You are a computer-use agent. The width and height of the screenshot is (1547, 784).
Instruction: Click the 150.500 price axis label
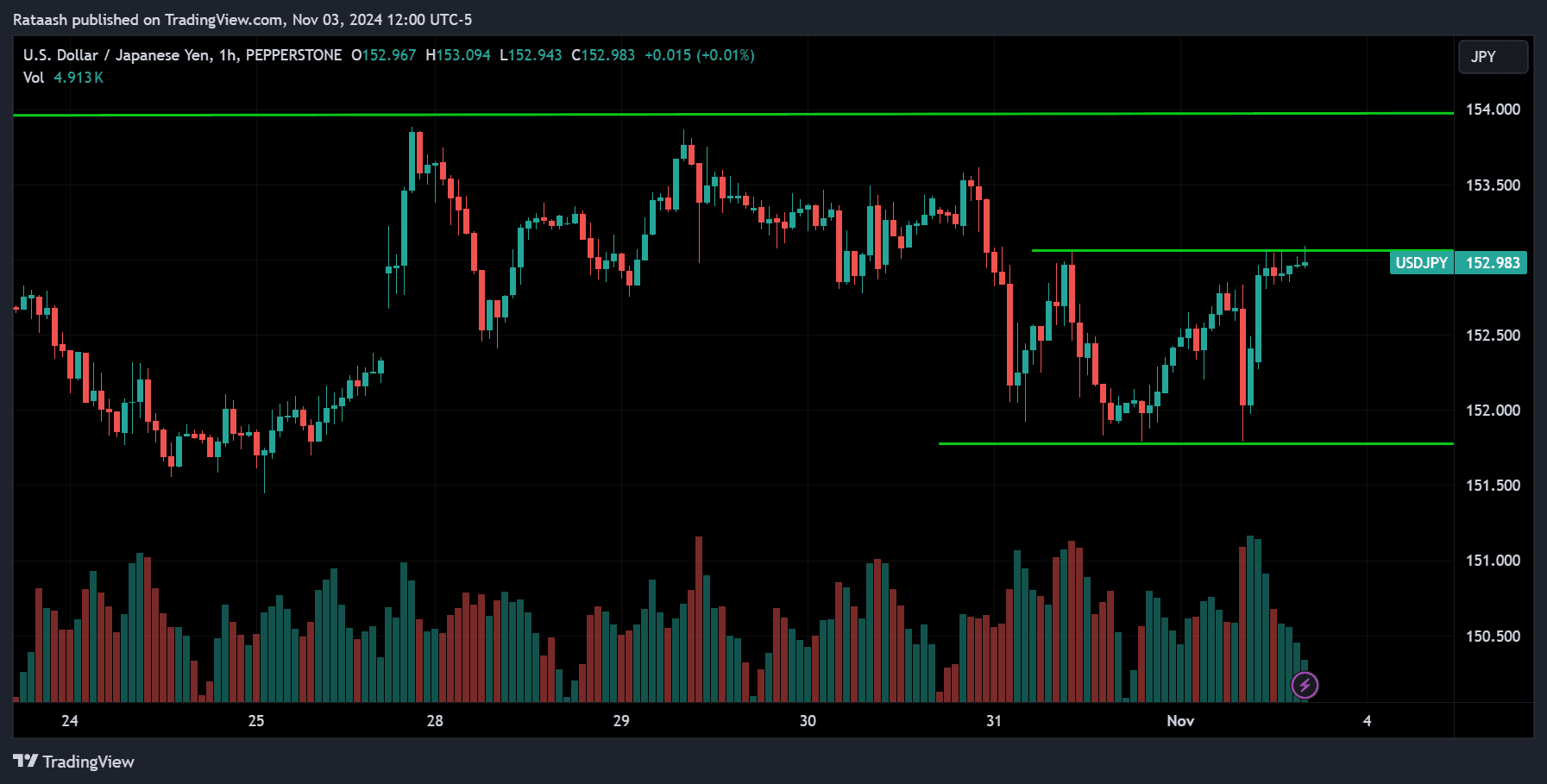point(1493,637)
